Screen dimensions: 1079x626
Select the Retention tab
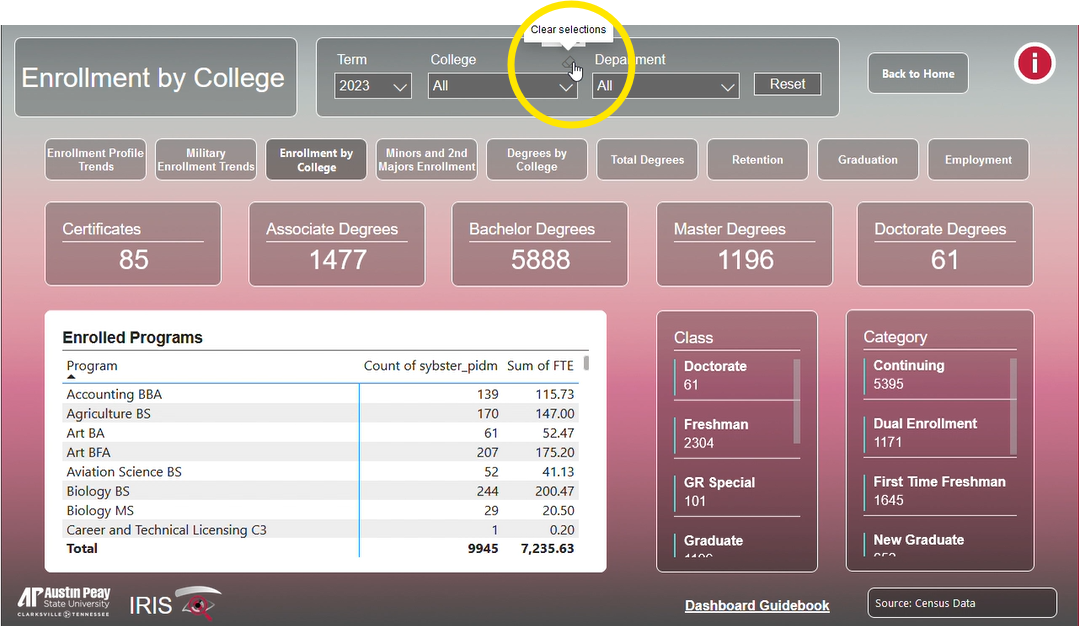point(757,160)
